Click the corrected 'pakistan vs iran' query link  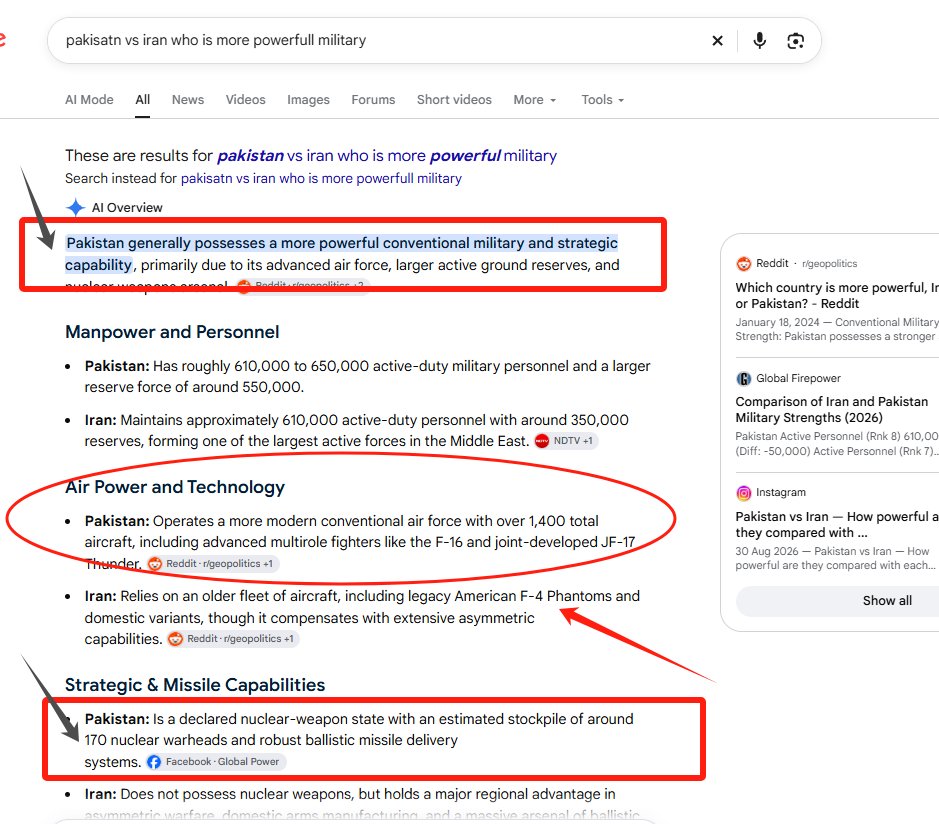[x=387, y=156]
